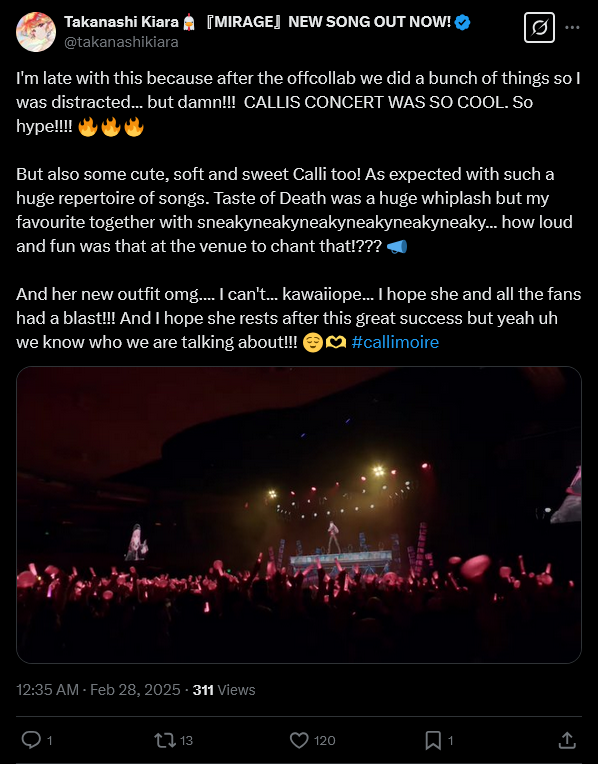
Task: Click the repost count of 13
Action: click(187, 741)
